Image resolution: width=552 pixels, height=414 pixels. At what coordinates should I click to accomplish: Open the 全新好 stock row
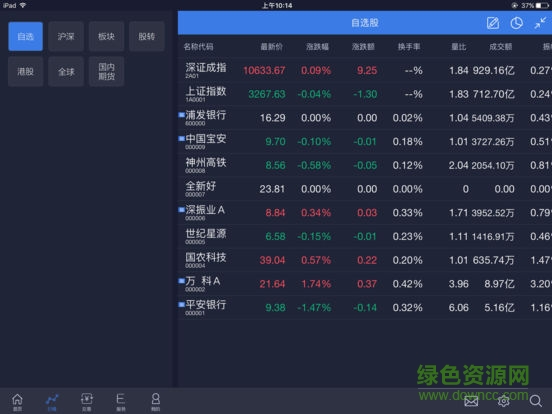click(365, 189)
